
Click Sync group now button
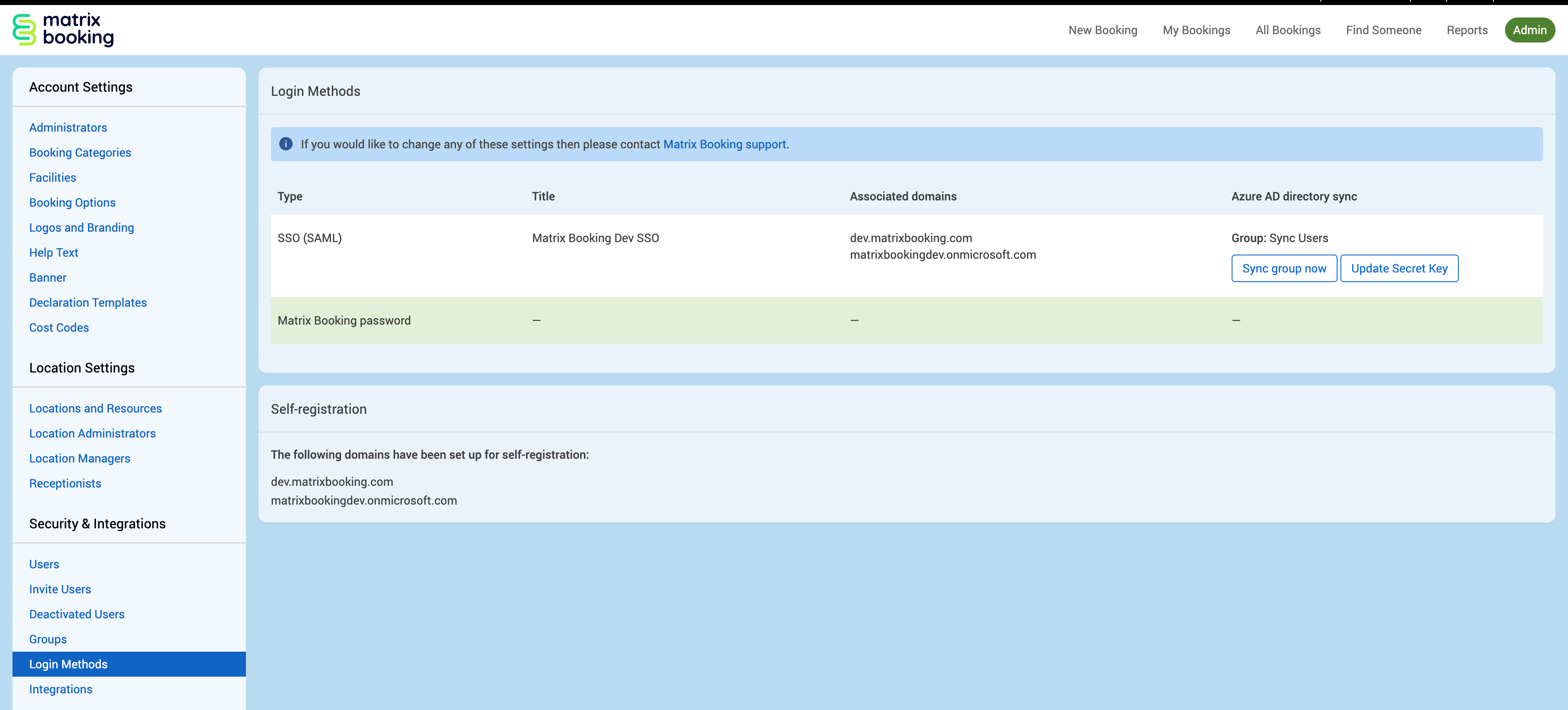coord(1284,268)
